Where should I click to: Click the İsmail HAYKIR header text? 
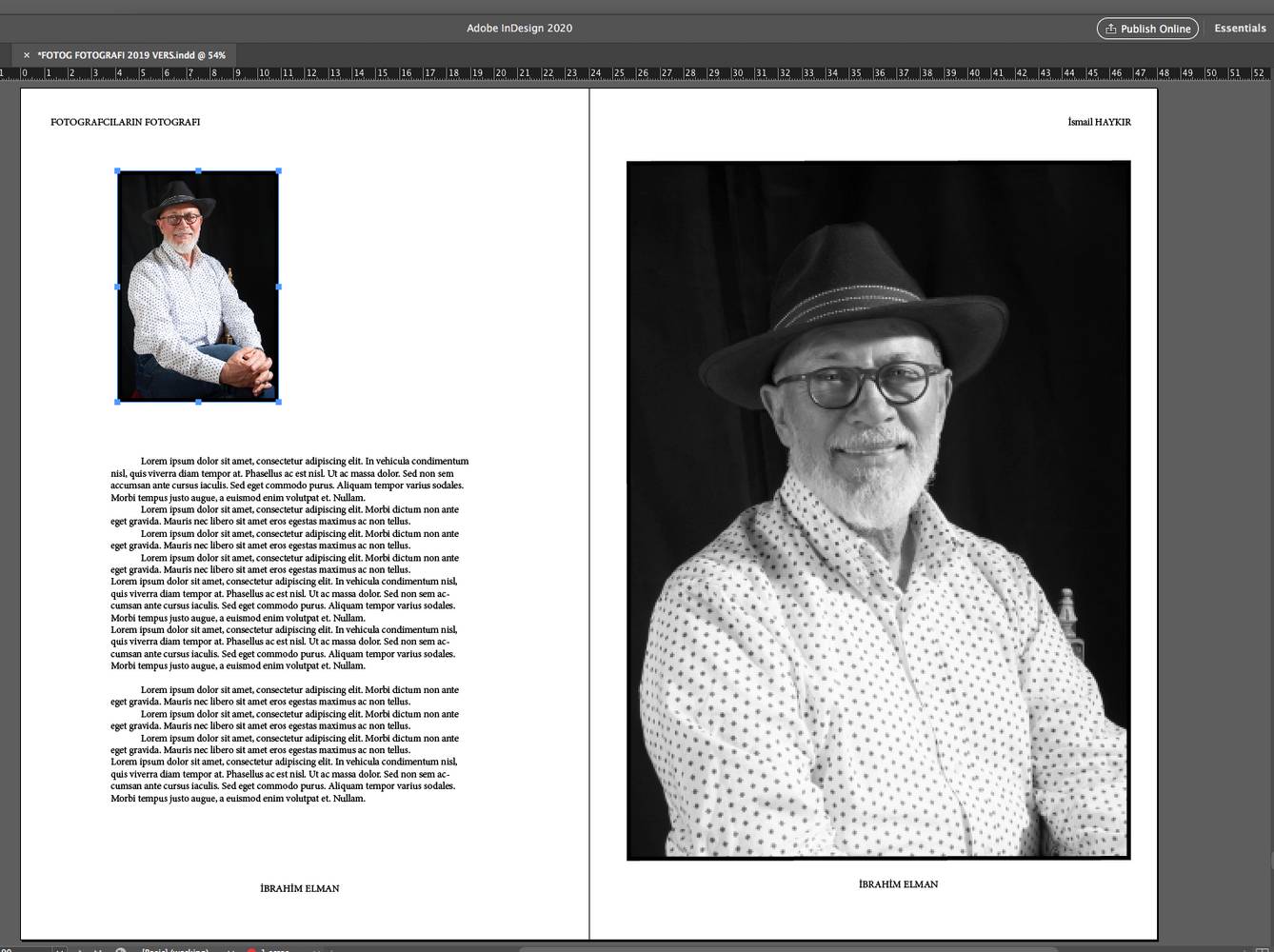pos(1099,122)
